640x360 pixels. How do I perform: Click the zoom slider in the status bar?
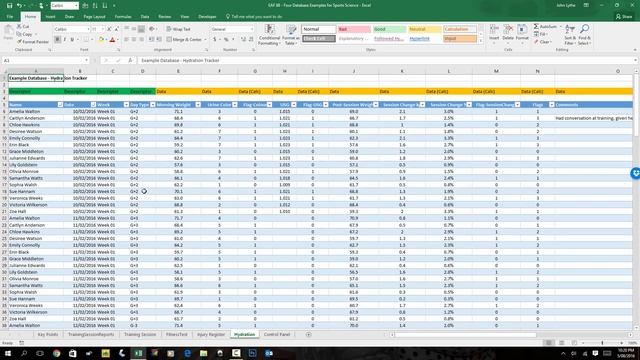(602, 343)
